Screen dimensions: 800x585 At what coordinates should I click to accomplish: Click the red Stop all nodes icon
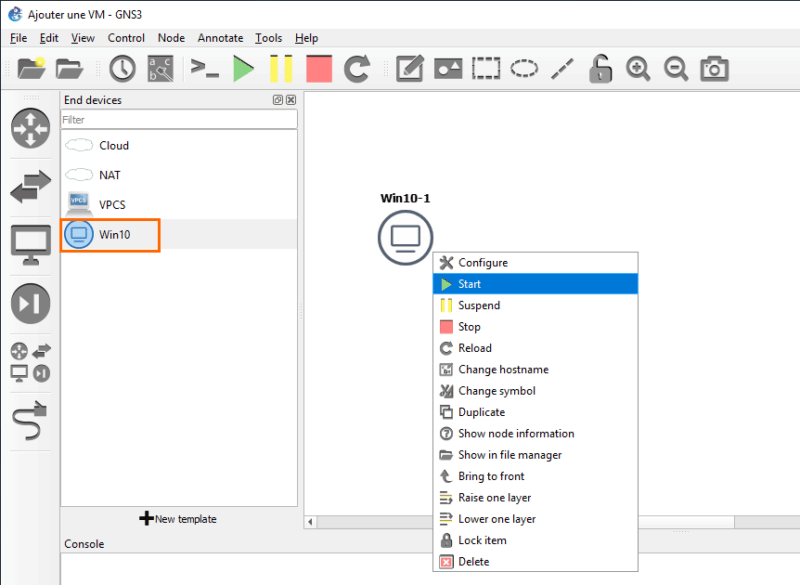[x=319, y=69]
